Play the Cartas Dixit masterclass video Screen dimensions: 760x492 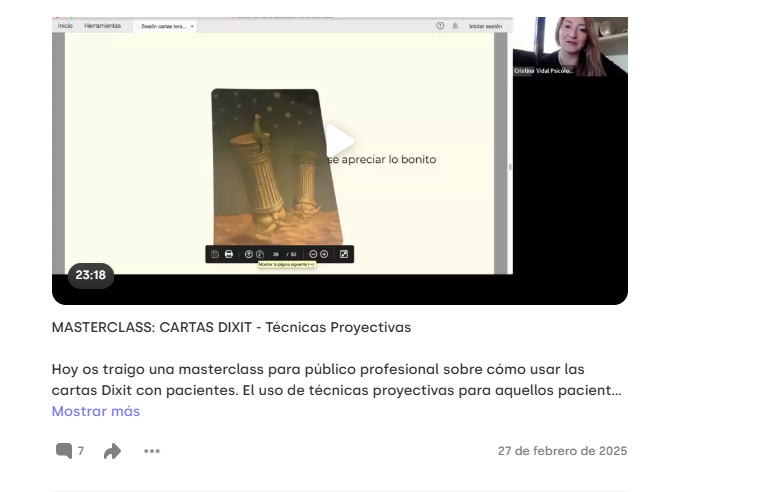click(x=340, y=141)
